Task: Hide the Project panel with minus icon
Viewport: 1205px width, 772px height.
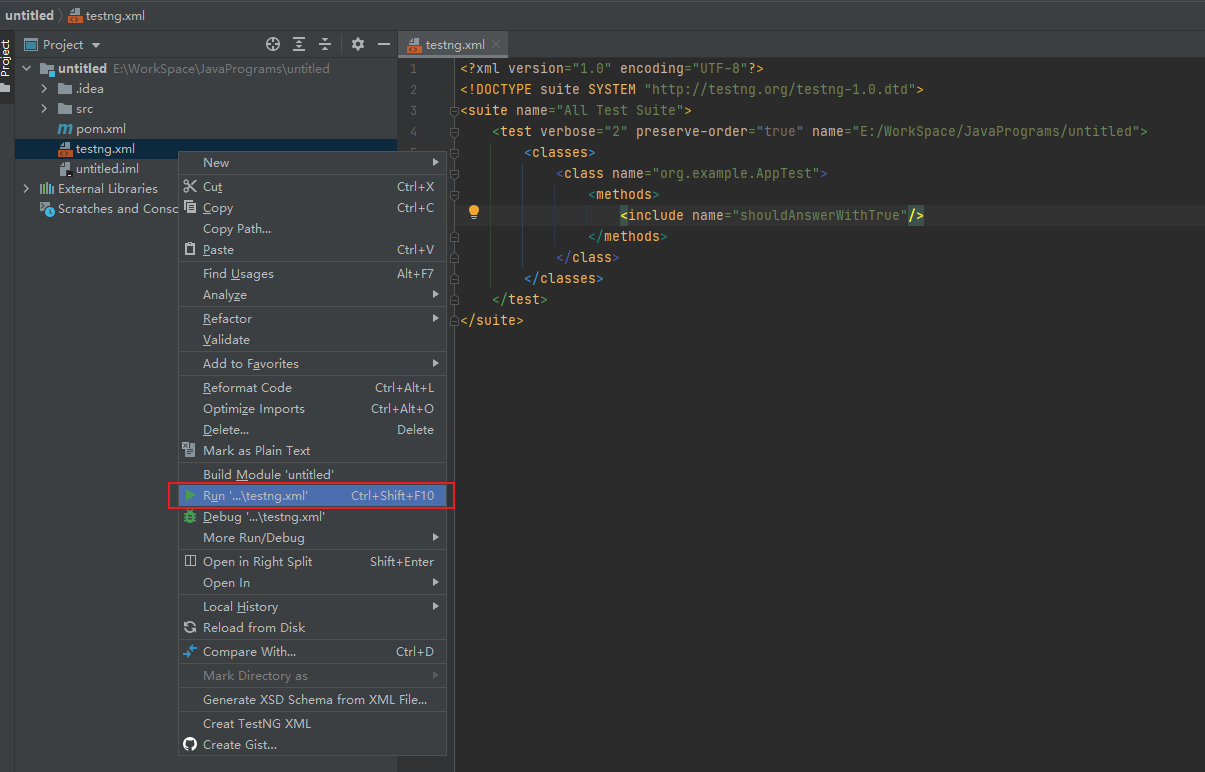Action: point(383,44)
